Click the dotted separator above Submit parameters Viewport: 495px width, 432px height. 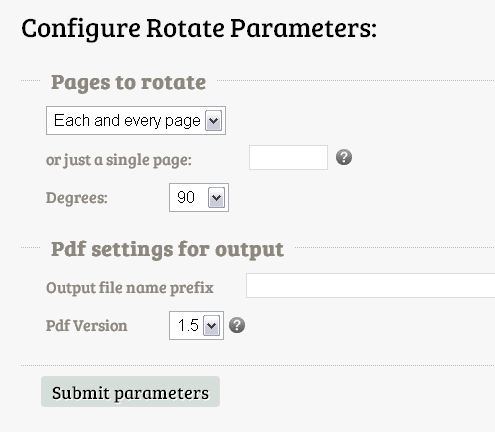[258, 365]
